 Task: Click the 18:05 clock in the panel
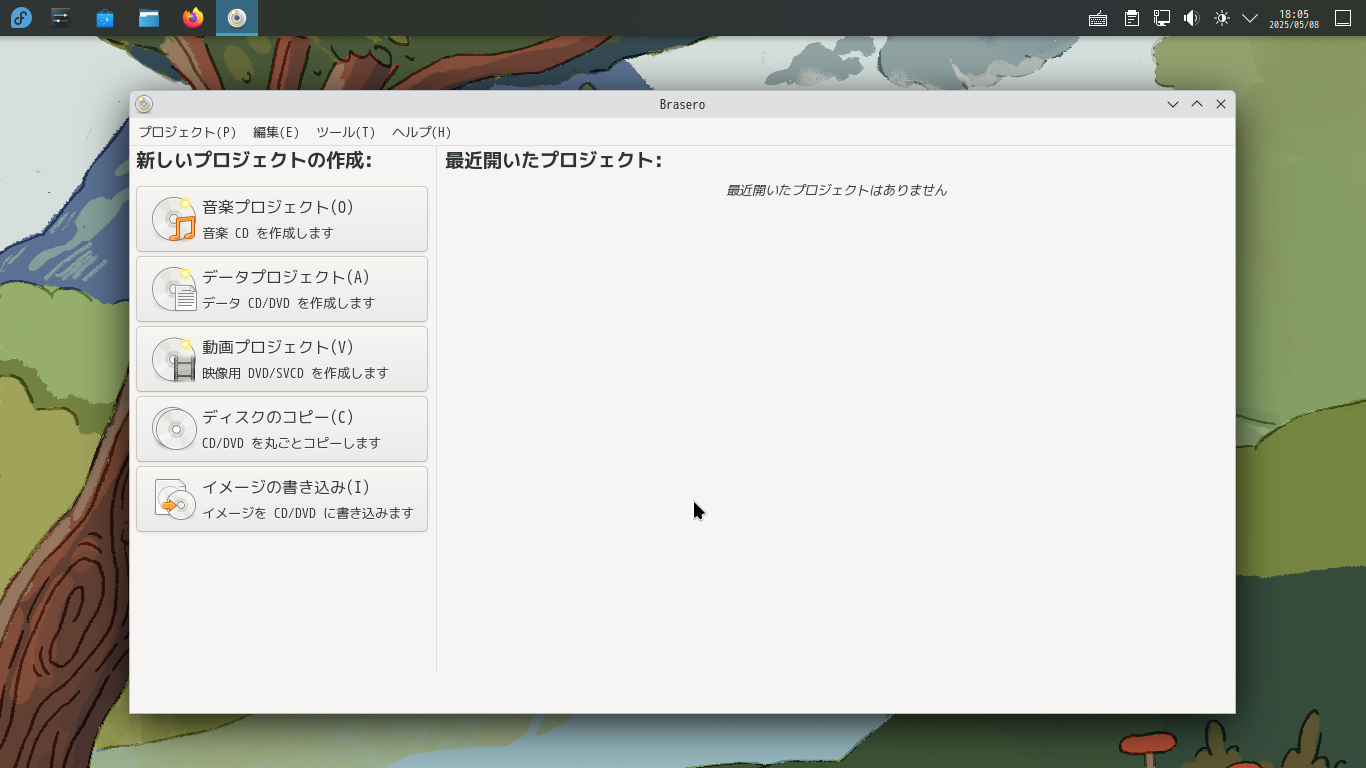tap(1294, 19)
